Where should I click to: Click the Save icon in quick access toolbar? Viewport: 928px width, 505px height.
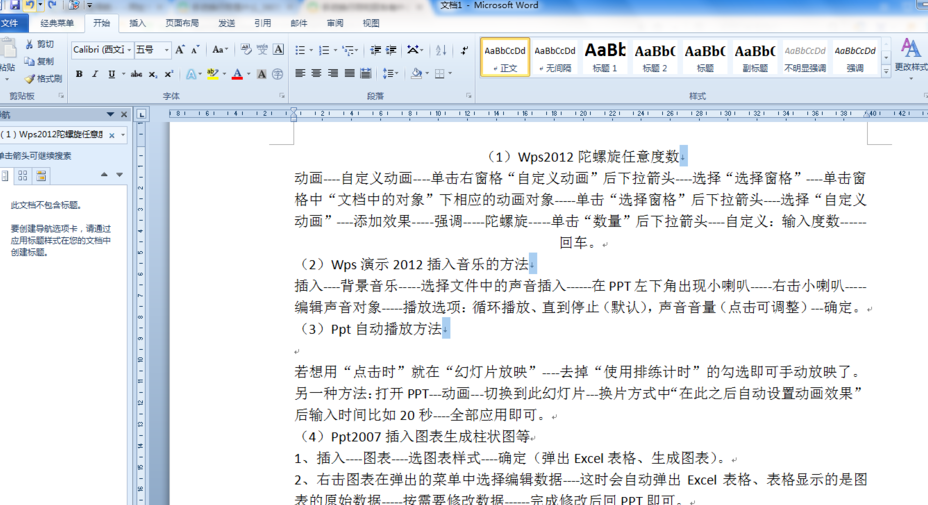point(15,5)
